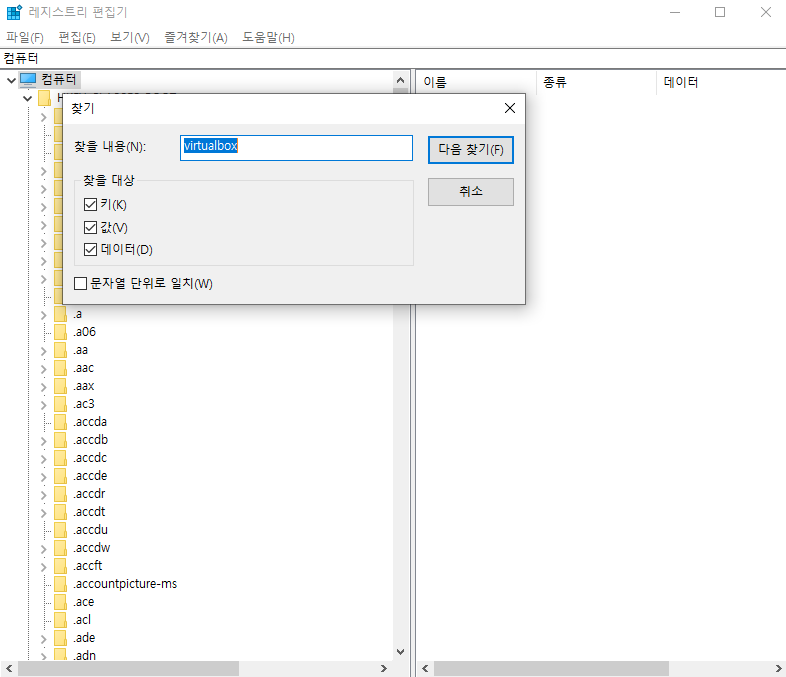Click values pane scroll left arrow
Image resolution: width=786 pixels, height=677 pixels.
click(425, 668)
